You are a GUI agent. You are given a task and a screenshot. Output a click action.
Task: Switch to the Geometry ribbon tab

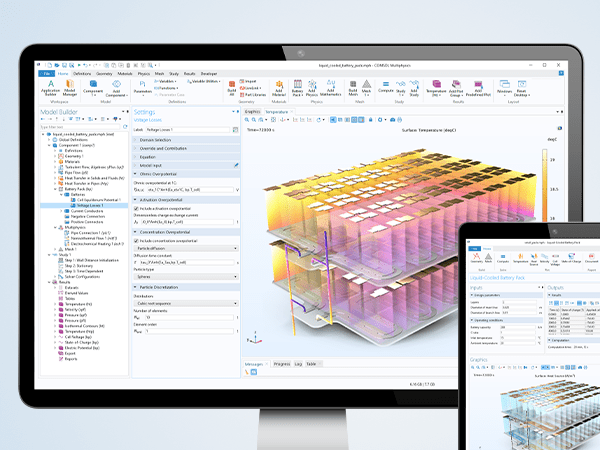104,73
